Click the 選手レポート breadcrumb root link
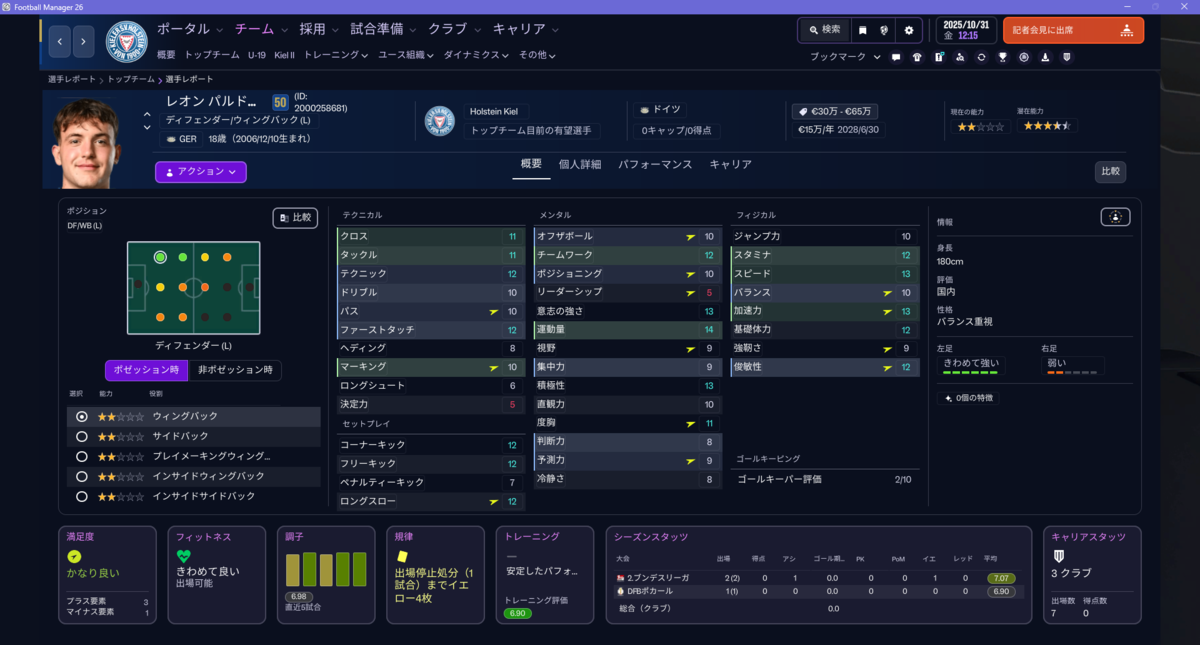 click(72, 79)
